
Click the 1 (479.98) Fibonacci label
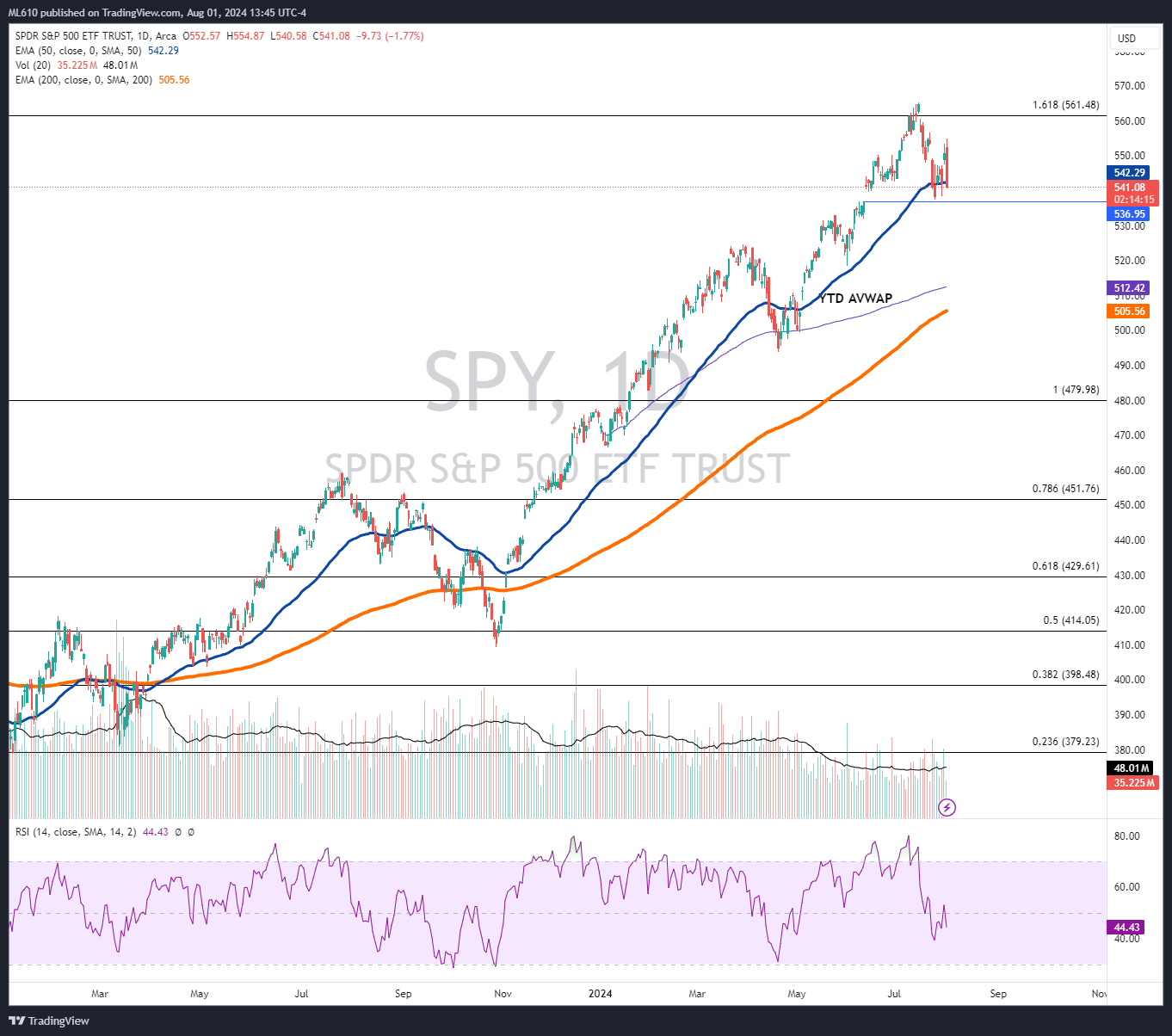click(1076, 390)
